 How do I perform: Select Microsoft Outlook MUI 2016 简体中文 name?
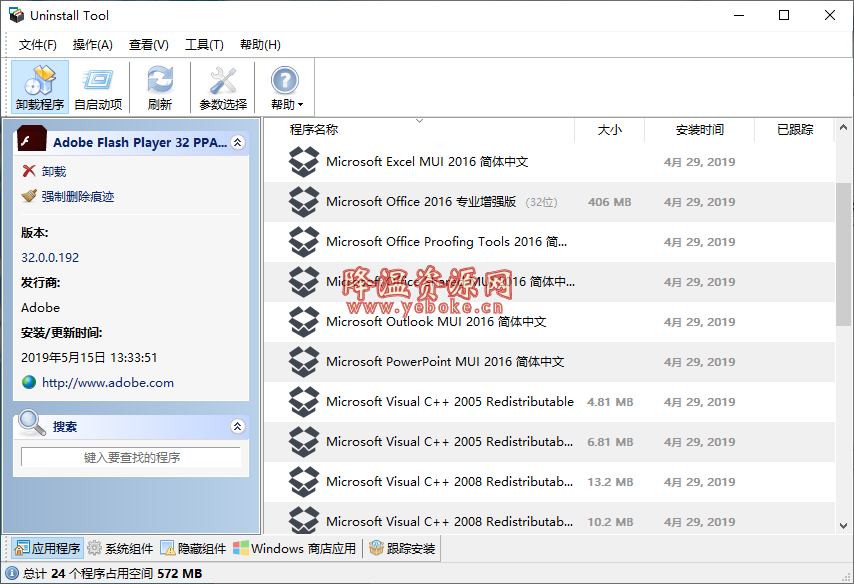coord(436,322)
